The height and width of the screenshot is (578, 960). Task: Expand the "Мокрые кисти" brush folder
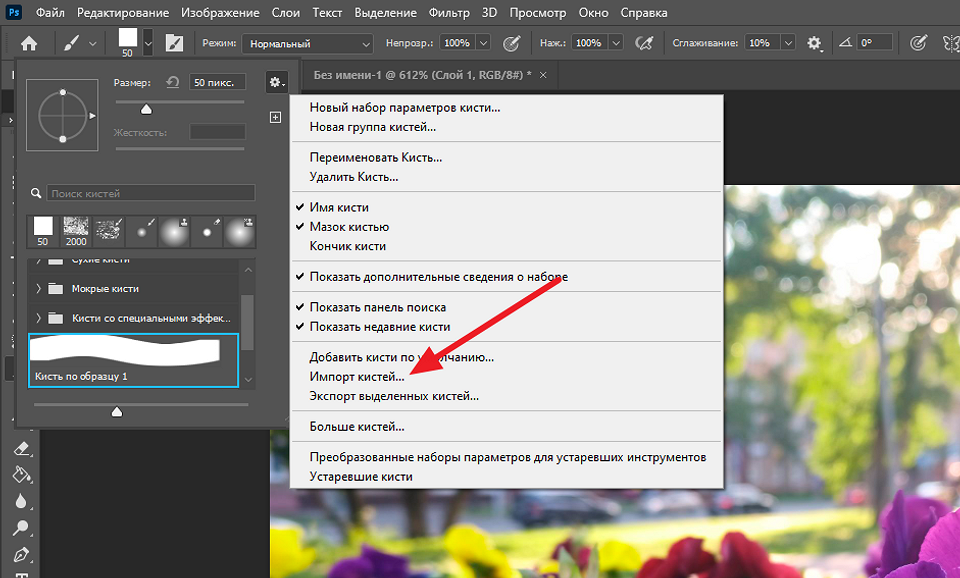40,288
